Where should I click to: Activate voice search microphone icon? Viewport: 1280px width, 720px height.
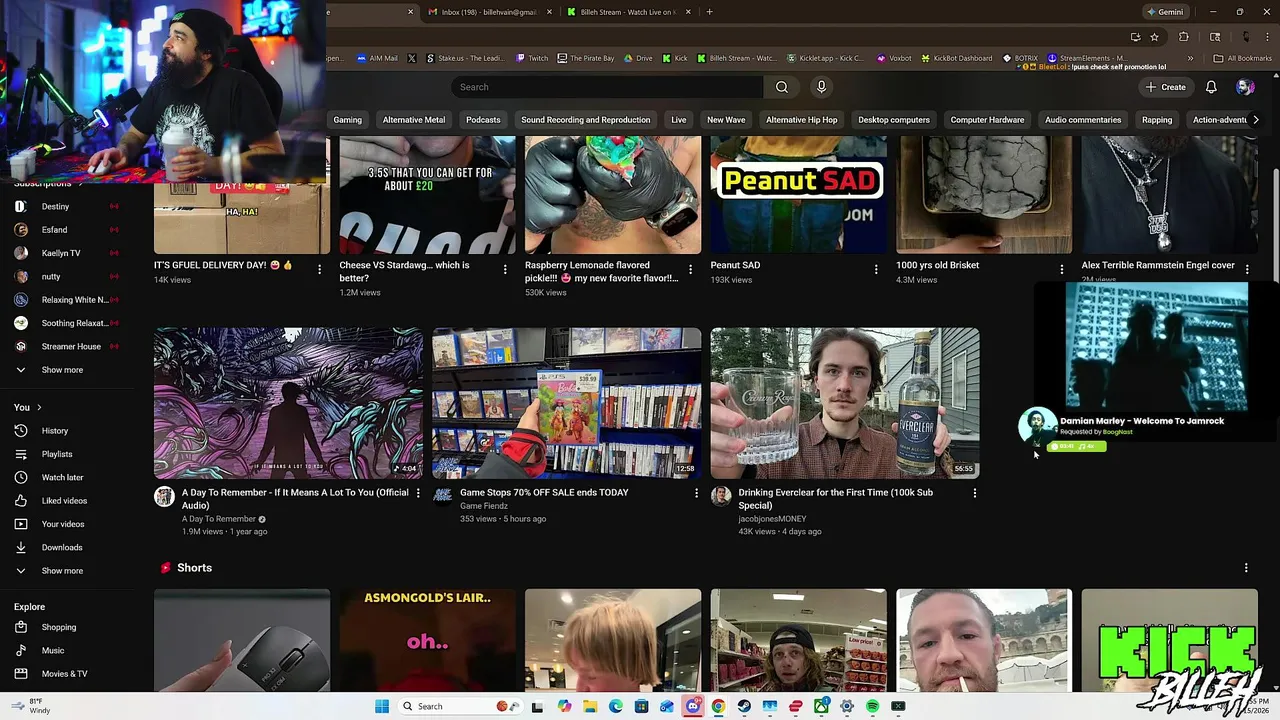click(821, 87)
